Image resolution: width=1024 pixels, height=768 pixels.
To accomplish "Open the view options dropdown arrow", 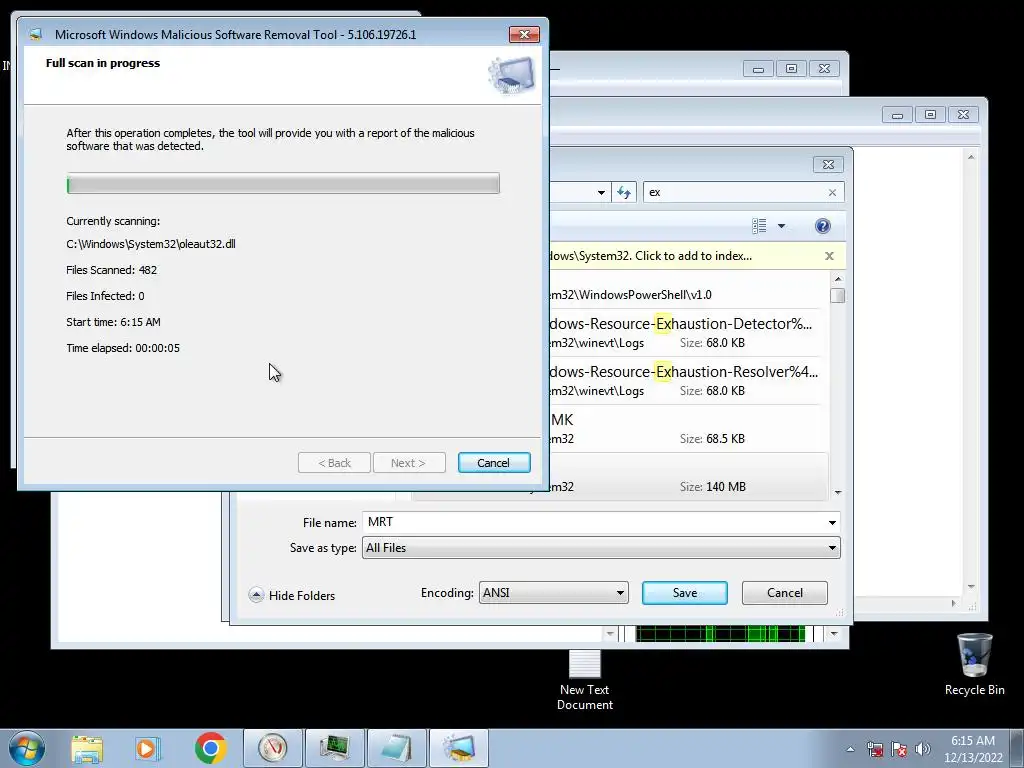I will [x=781, y=226].
